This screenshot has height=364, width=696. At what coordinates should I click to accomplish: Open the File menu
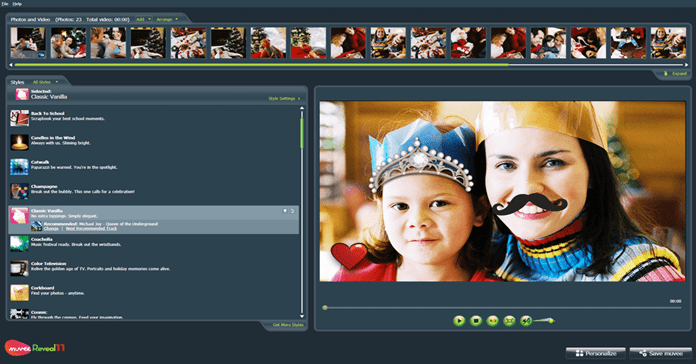tap(5, 4)
